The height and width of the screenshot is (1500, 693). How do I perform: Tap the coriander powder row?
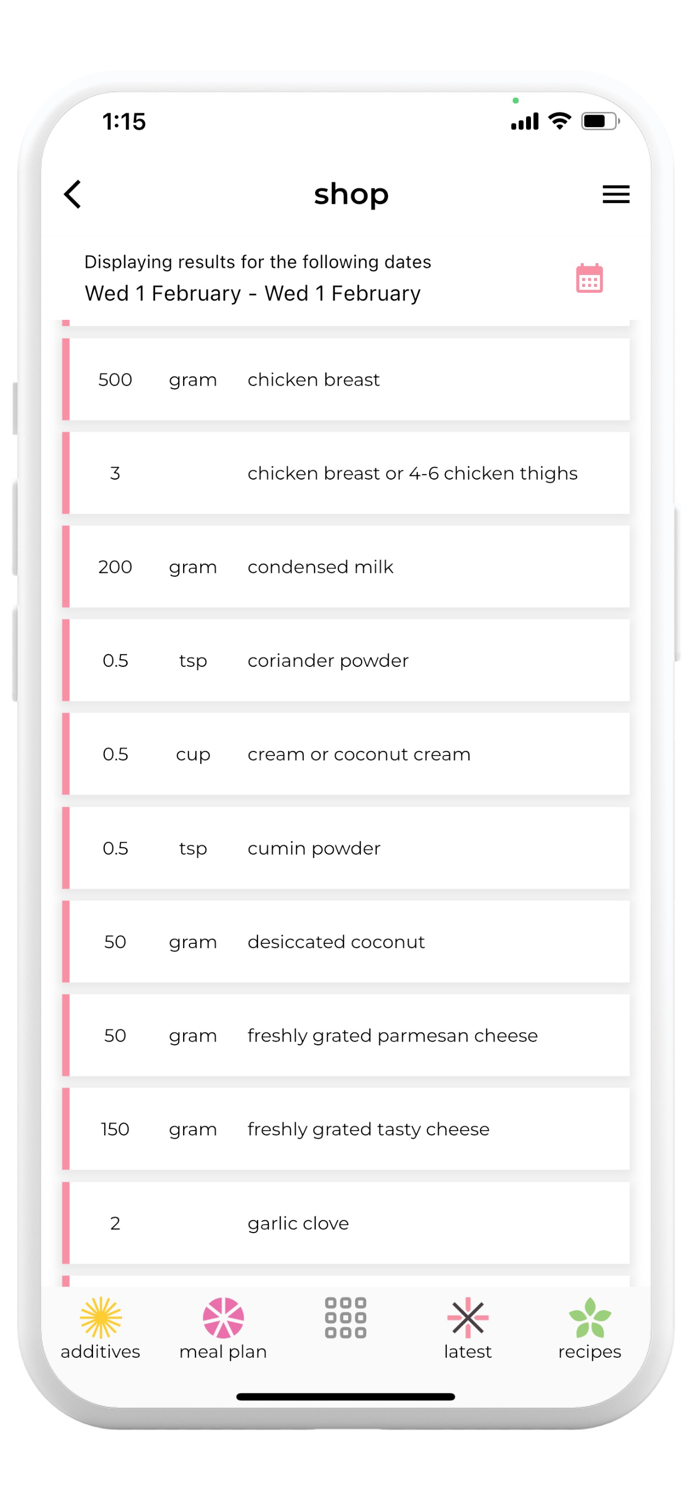point(346,660)
